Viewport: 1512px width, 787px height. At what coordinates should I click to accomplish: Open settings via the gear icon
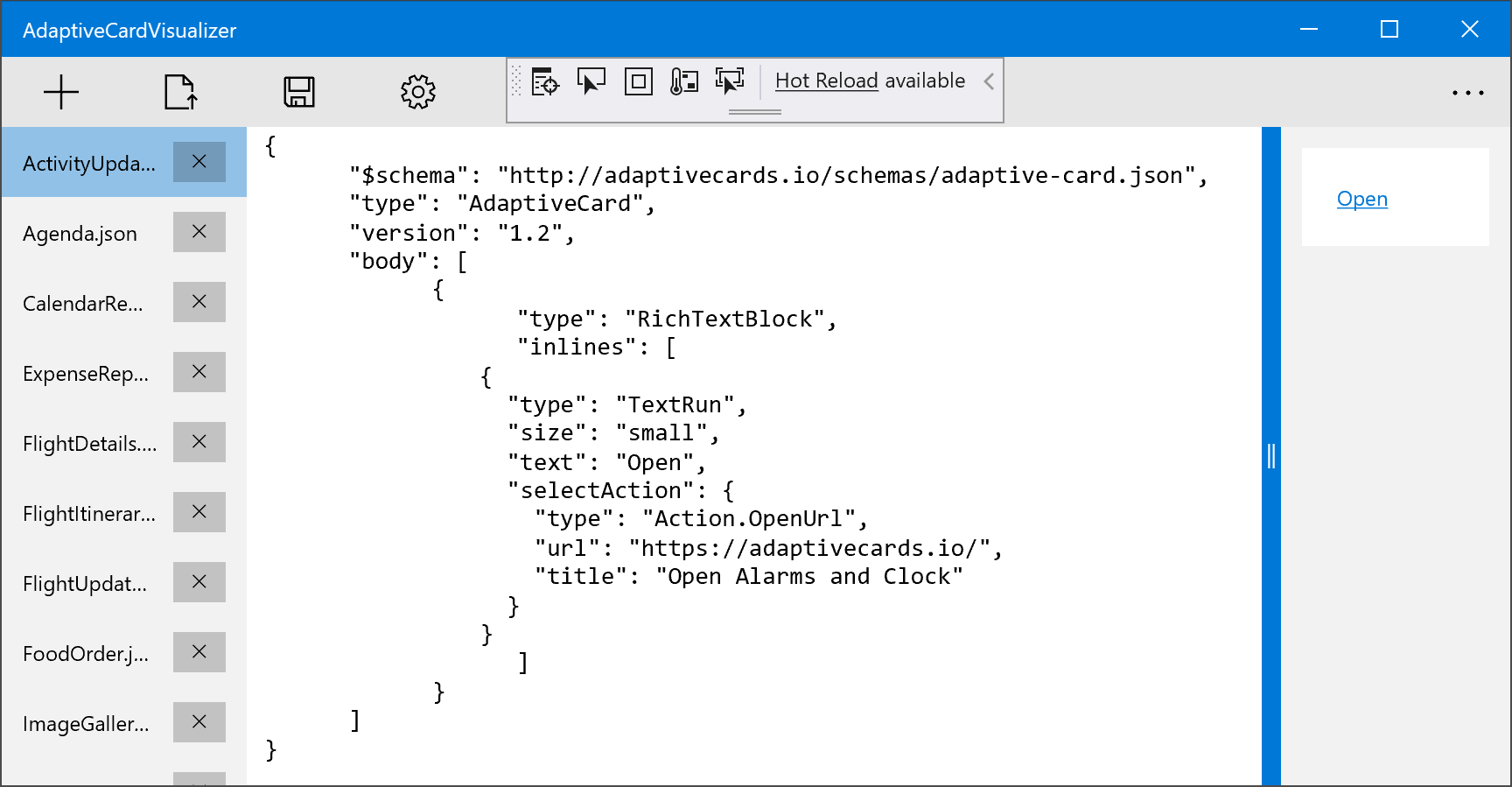point(418,92)
